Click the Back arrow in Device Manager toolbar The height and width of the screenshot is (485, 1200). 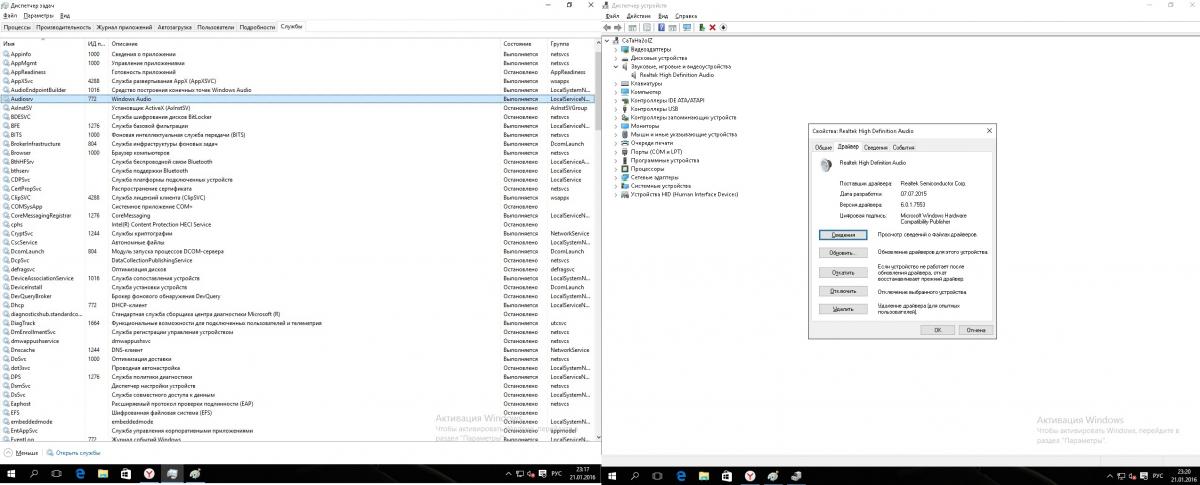[609, 27]
